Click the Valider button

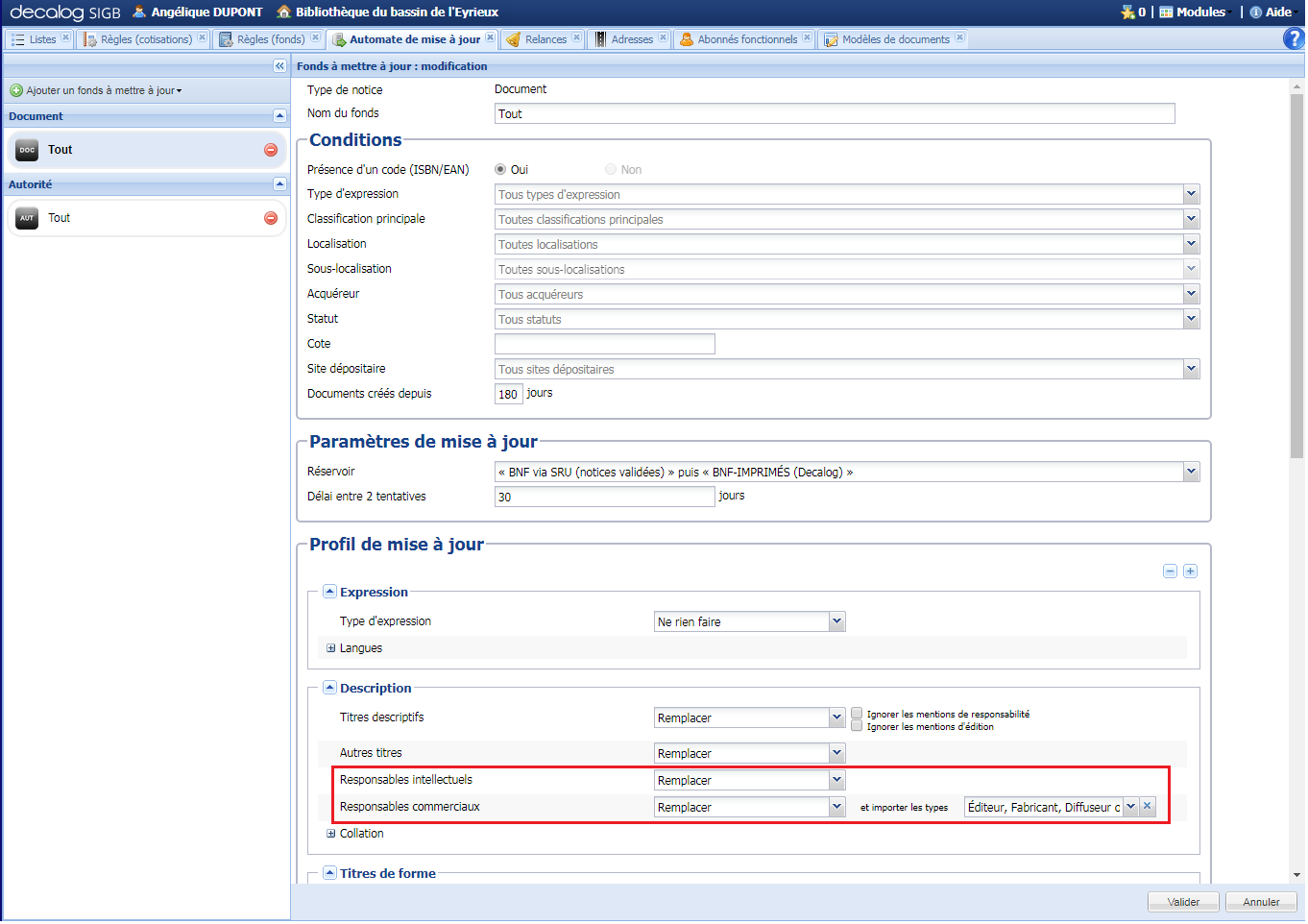click(x=1183, y=901)
